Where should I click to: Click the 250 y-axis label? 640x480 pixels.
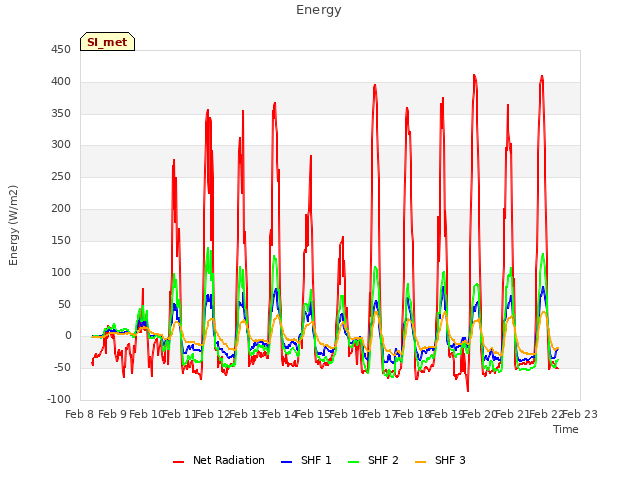click(61, 177)
